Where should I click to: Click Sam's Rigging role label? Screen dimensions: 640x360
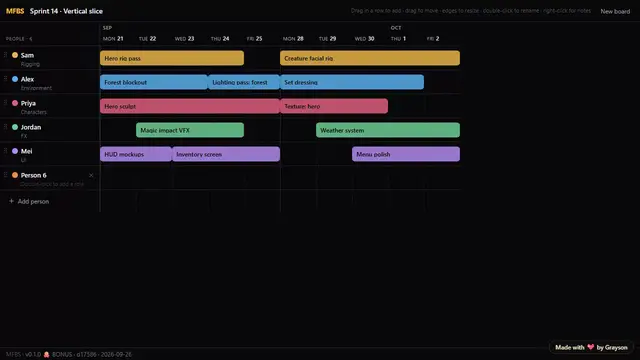pyautogui.click(x=30, y=64)
